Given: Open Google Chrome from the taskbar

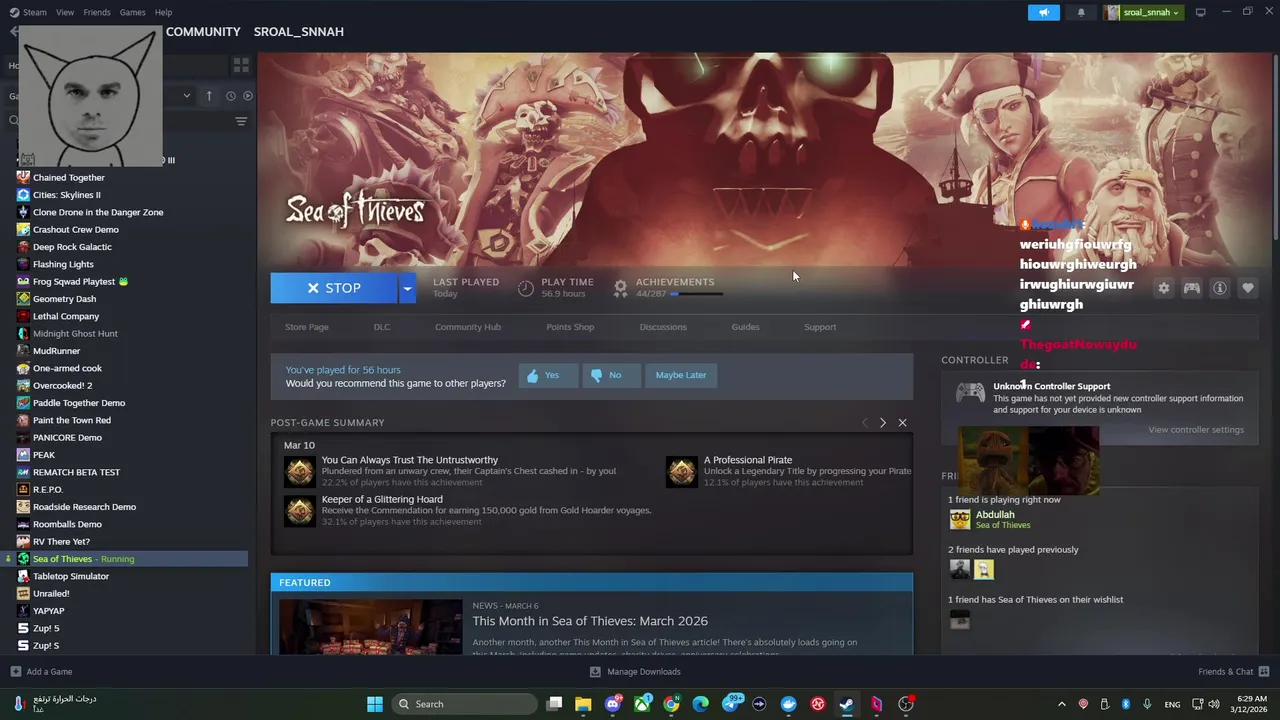Looking at the screenshot, I should point(671,704).
